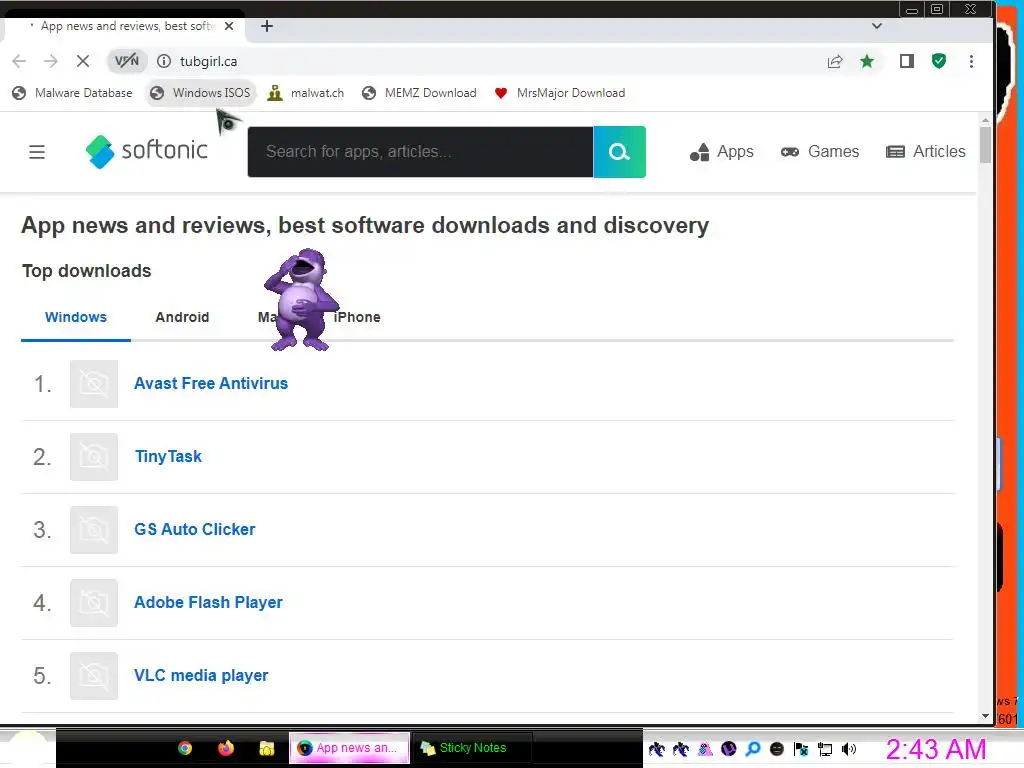
Task: Open VLC media player link
Action: point(201,675)
